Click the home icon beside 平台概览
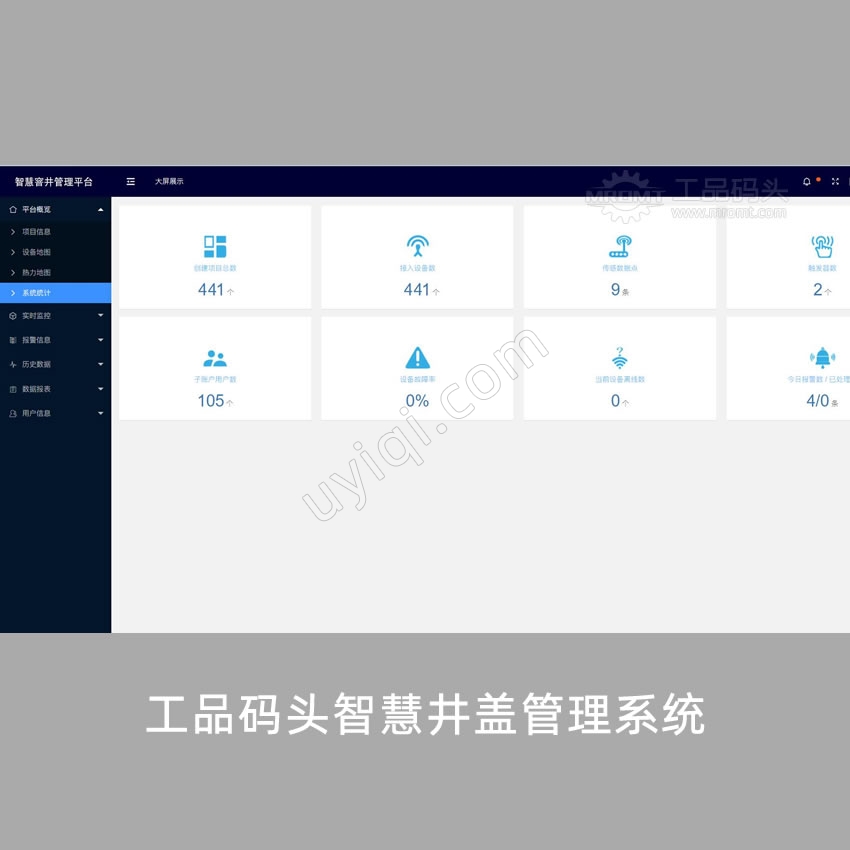The height and width of the screenshot is (850, 850). click(13, 209)
